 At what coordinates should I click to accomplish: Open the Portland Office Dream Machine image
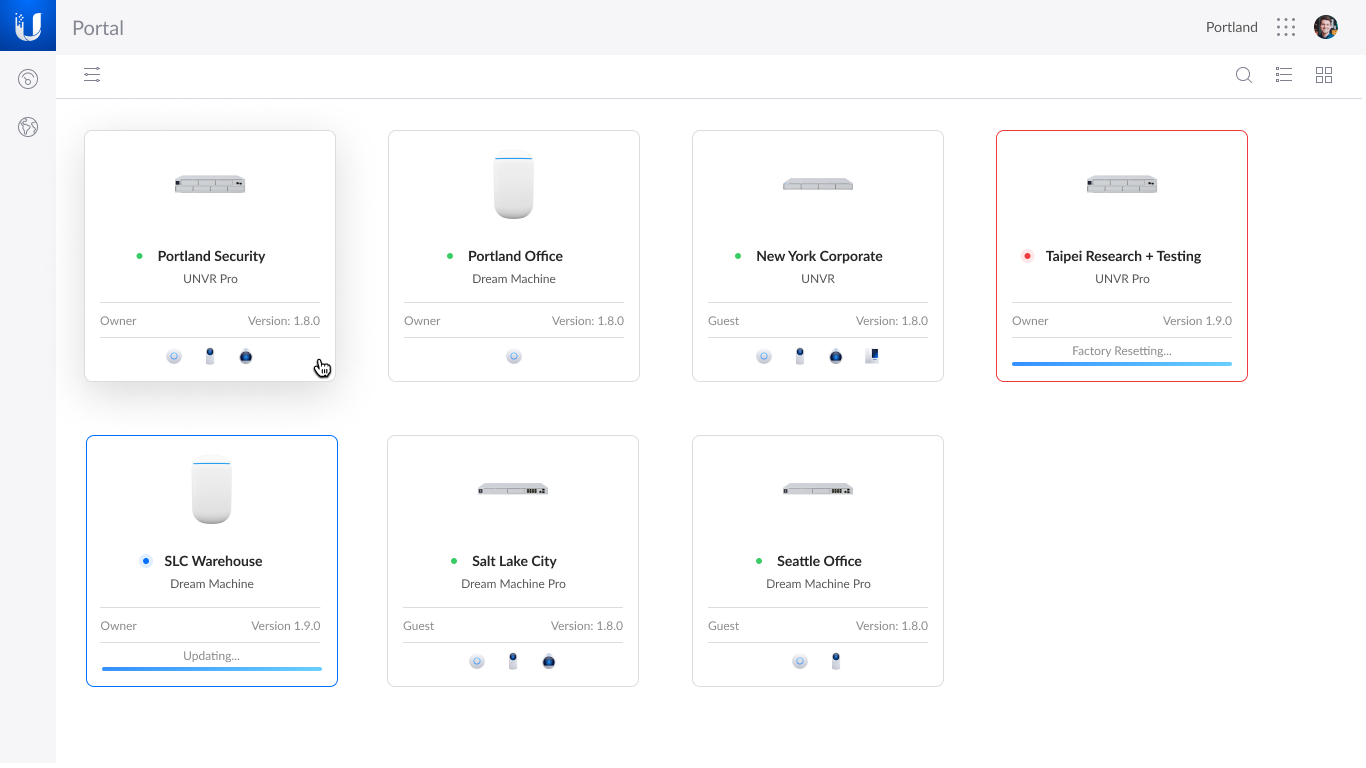514,185
